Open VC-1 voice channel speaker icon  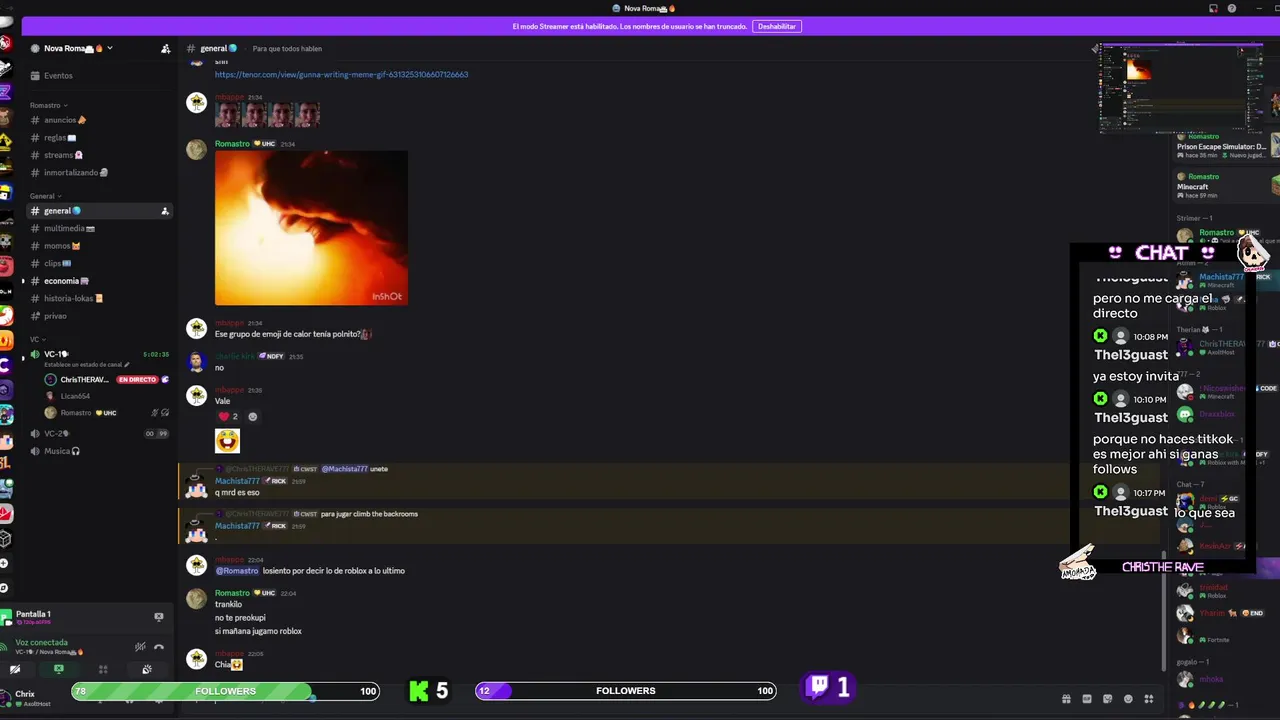[35, 354]
